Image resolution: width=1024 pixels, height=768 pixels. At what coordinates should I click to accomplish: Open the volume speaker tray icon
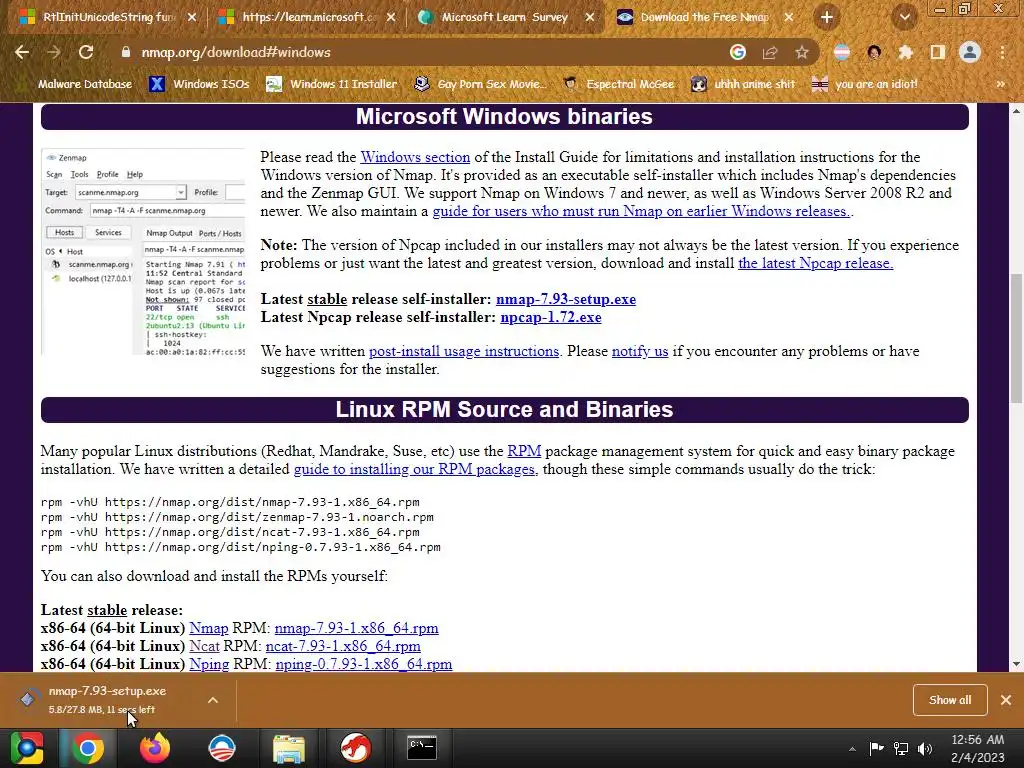tap(924, 748)
